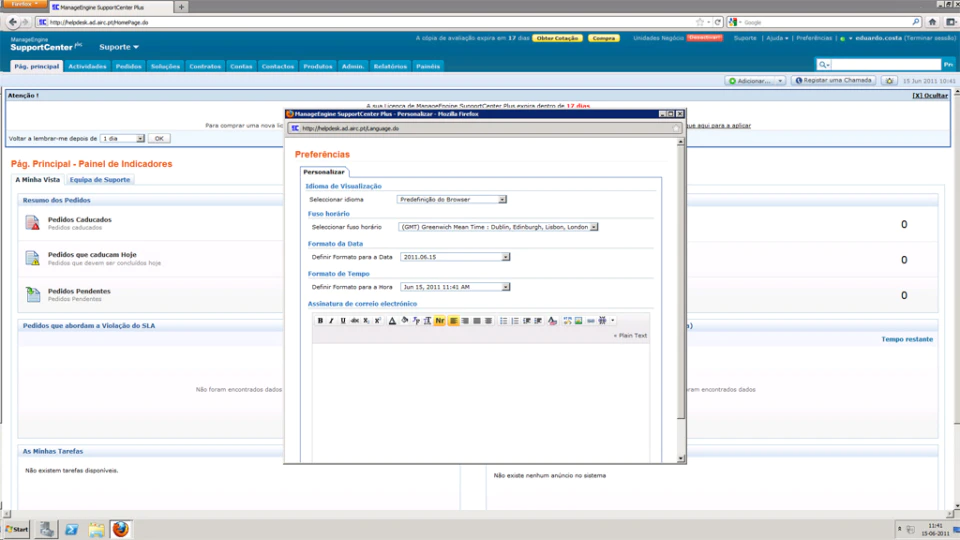Toggle italic formatting in signature editor
Image resolution: width=960 pixels, height=540 pixels.
pyautogui.click(x=331, y=321)
